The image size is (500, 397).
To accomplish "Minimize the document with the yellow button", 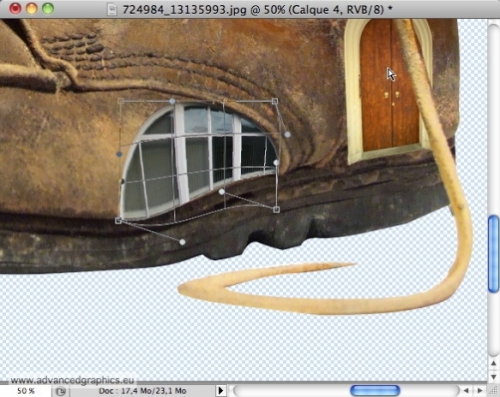I will (31, 9).
